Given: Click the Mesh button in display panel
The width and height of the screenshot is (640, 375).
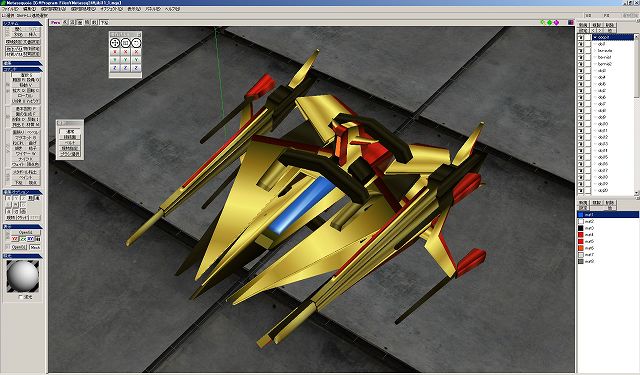Looking at the screenshot, I should pyautogui.click(x=36, y=247).
